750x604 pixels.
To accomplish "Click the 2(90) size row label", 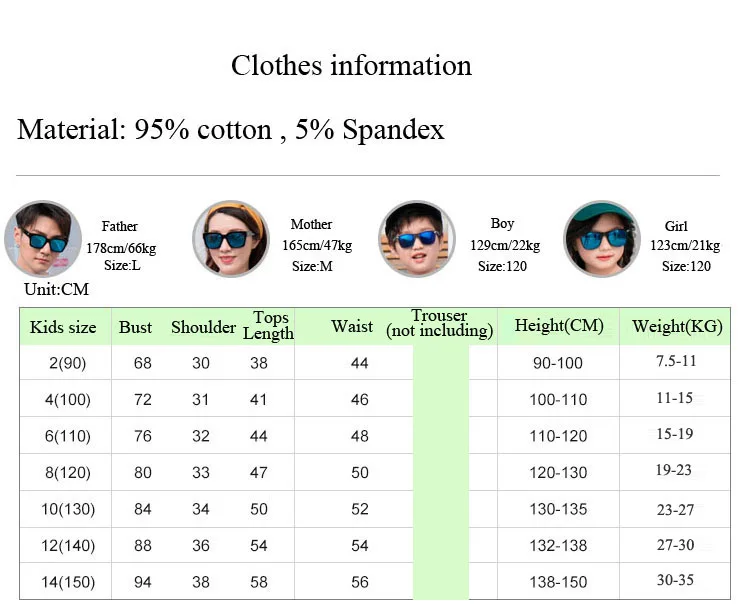I will click(x=67, y=363).
